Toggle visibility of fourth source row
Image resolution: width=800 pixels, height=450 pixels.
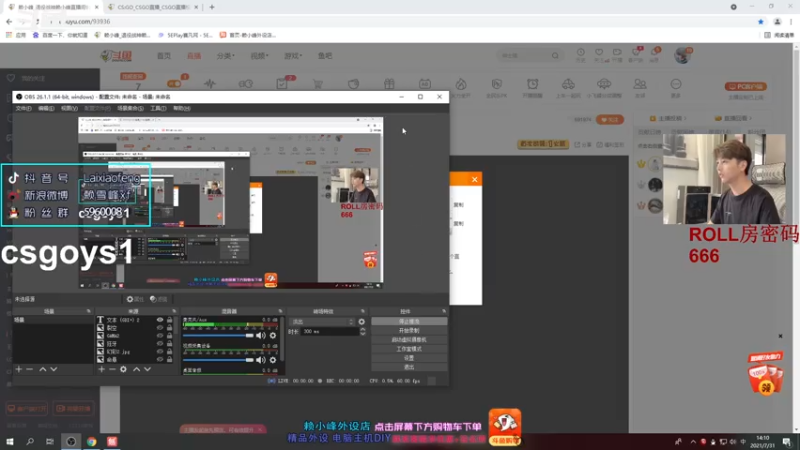[160, 344]
